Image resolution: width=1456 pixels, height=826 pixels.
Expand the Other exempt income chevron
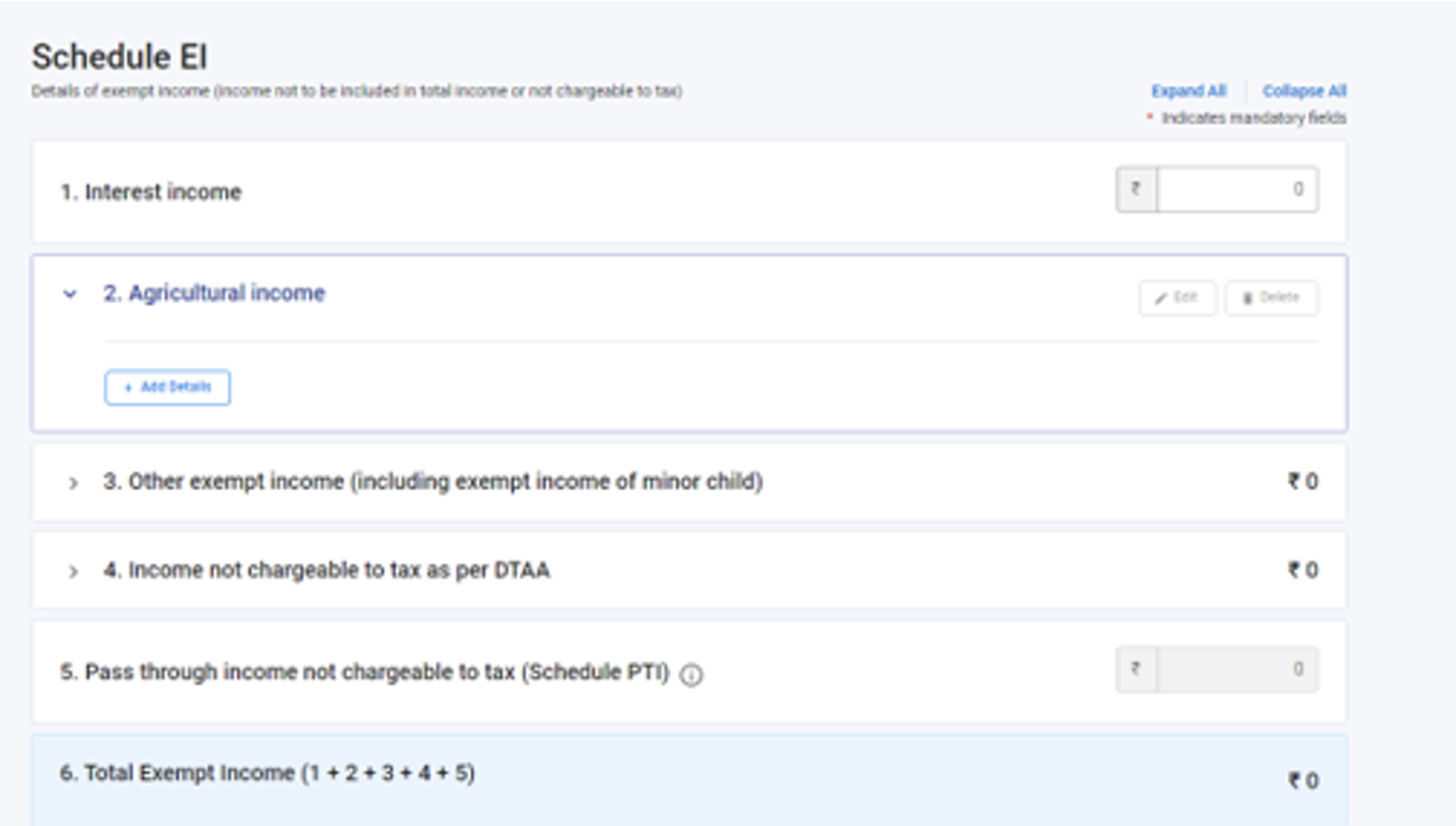pos(72,482)
